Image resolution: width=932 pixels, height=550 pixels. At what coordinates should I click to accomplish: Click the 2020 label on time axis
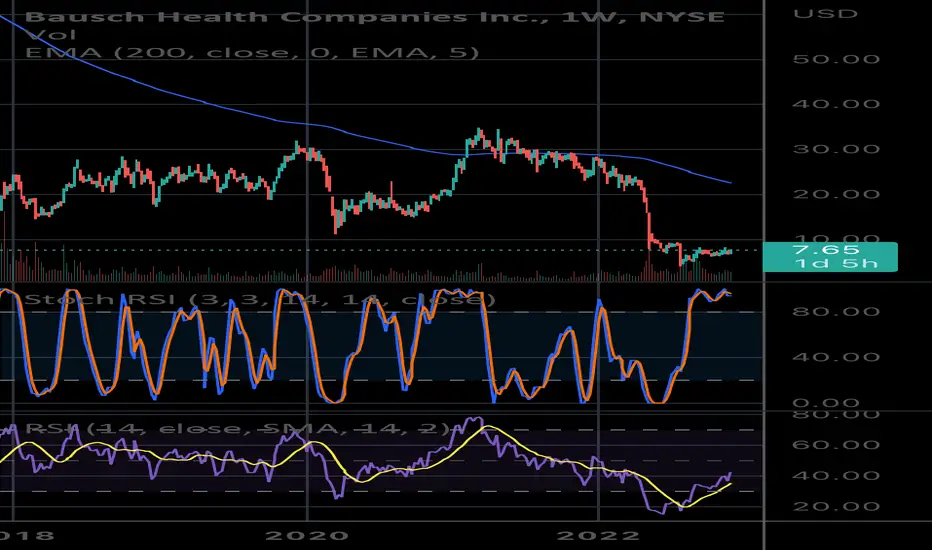tap(307, 535)
